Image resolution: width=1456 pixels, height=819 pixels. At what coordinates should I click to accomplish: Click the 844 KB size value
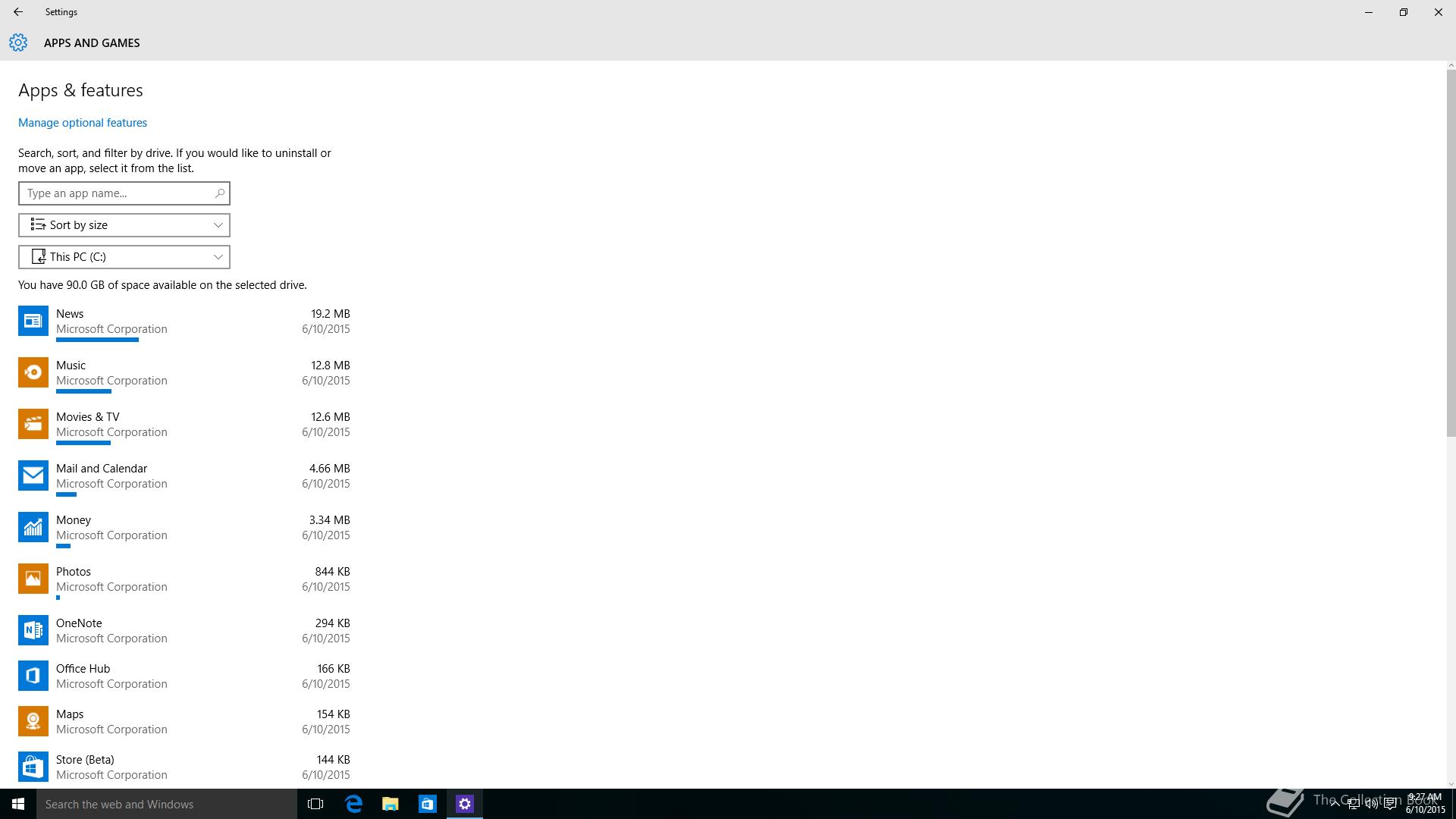tap(333, 572)
